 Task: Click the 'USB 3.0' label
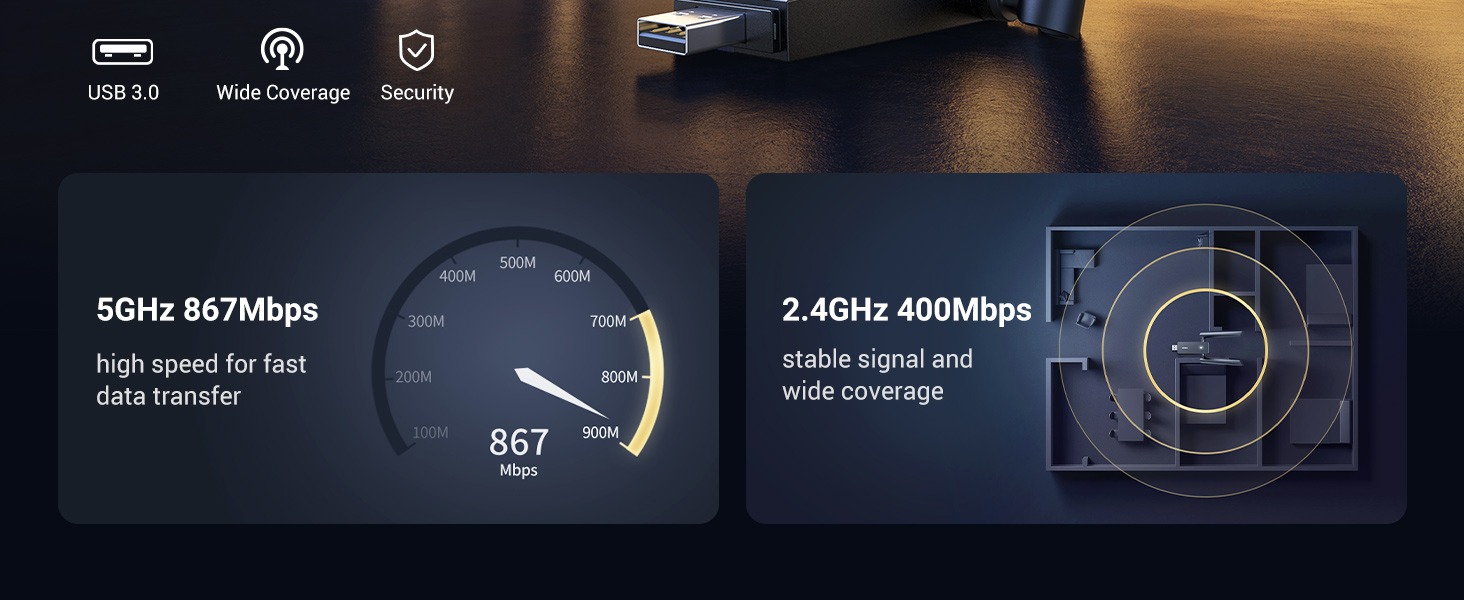123,93
